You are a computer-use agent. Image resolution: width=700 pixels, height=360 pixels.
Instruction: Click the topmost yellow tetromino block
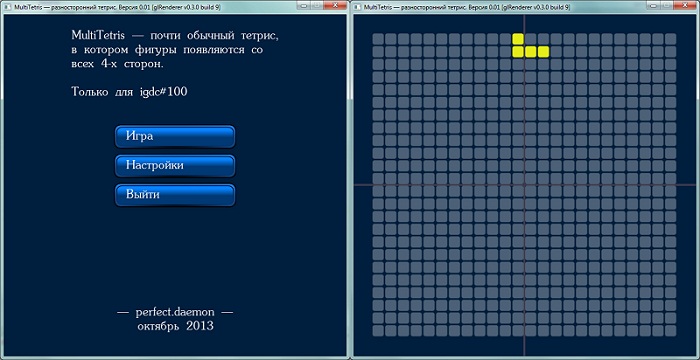518,39
